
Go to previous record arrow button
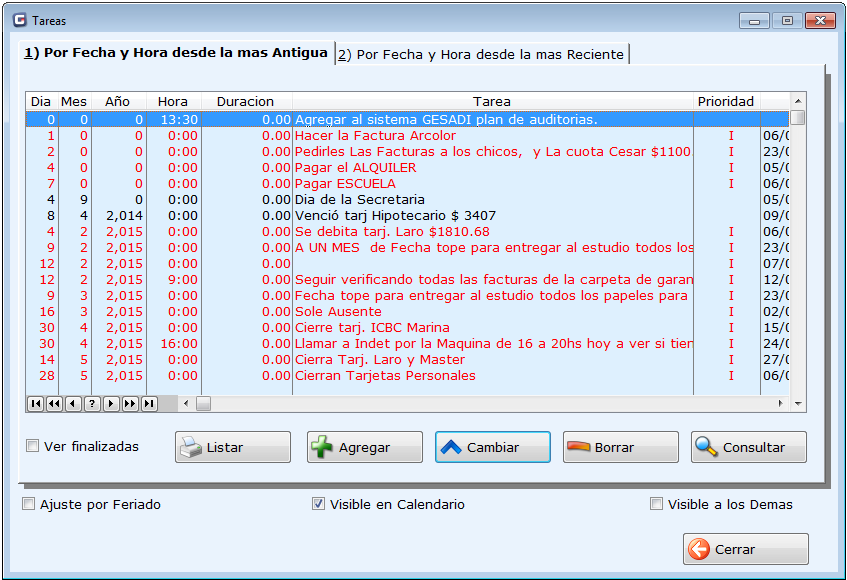[72, 403]
